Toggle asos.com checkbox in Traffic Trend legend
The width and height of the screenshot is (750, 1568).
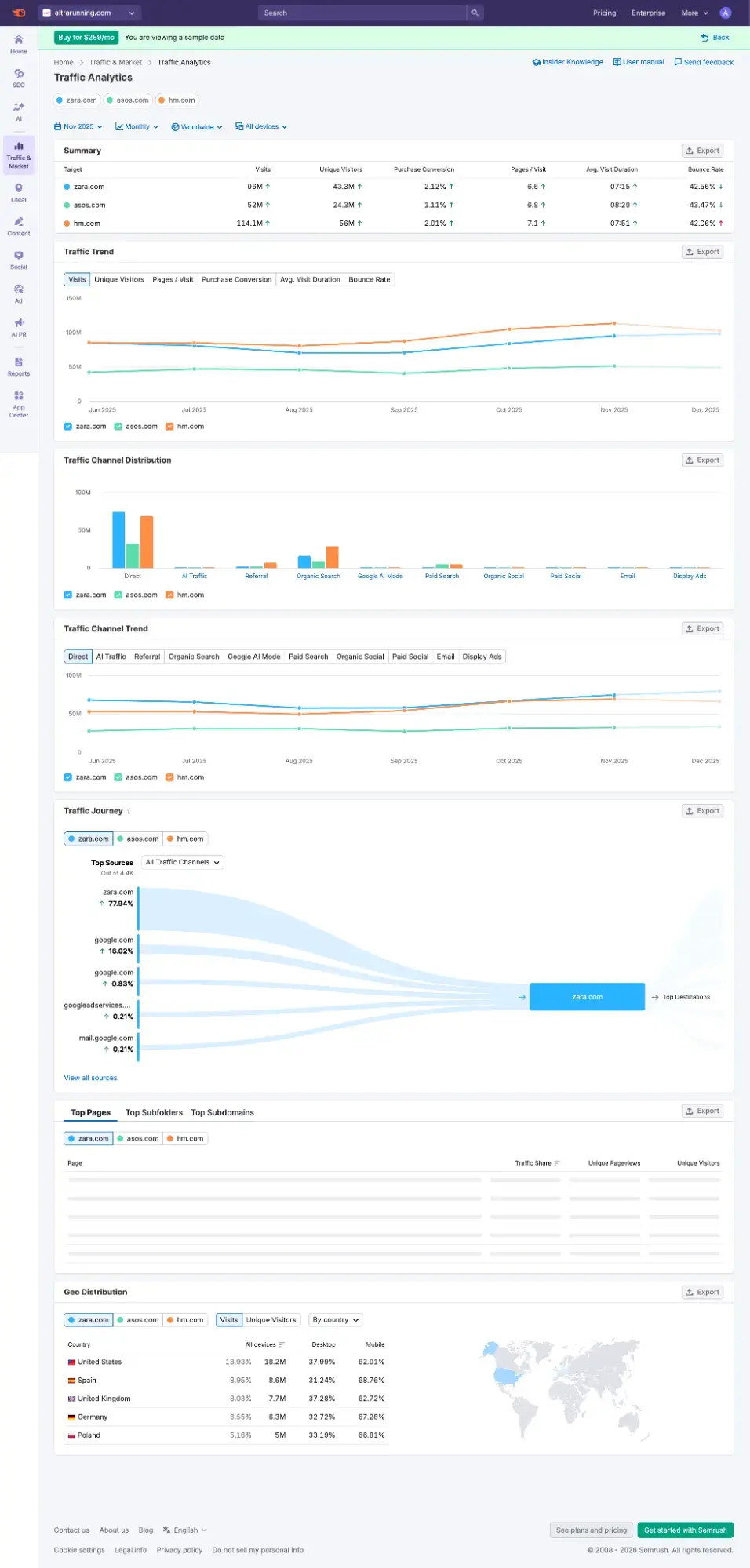point(118,427)
